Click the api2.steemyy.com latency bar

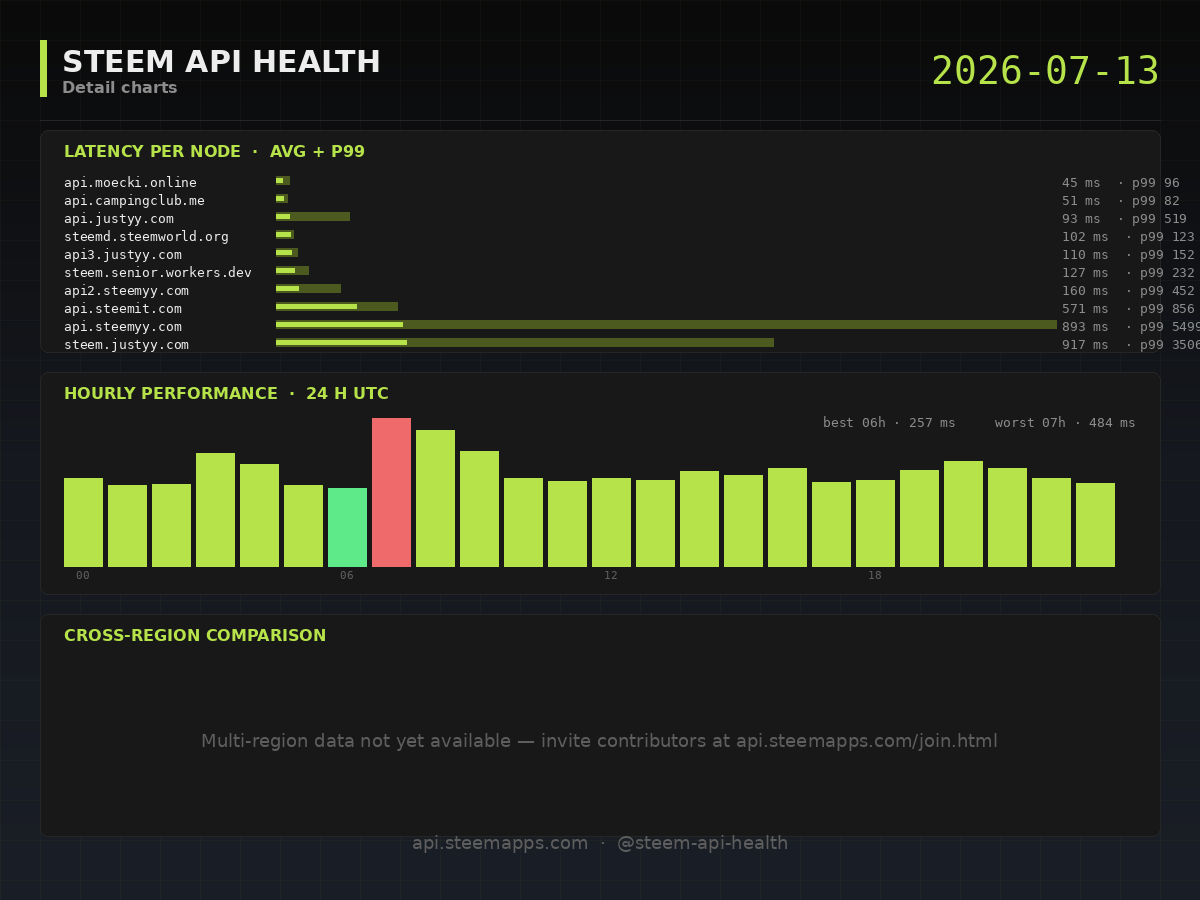point(308,288)
